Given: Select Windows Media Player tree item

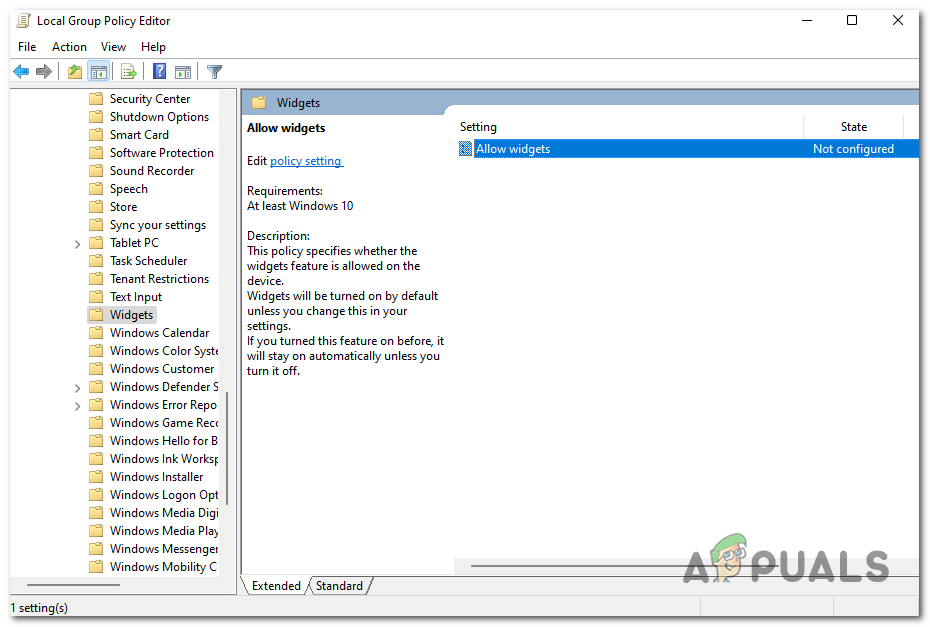Looking at the screenshot, I should pos(164,530).
